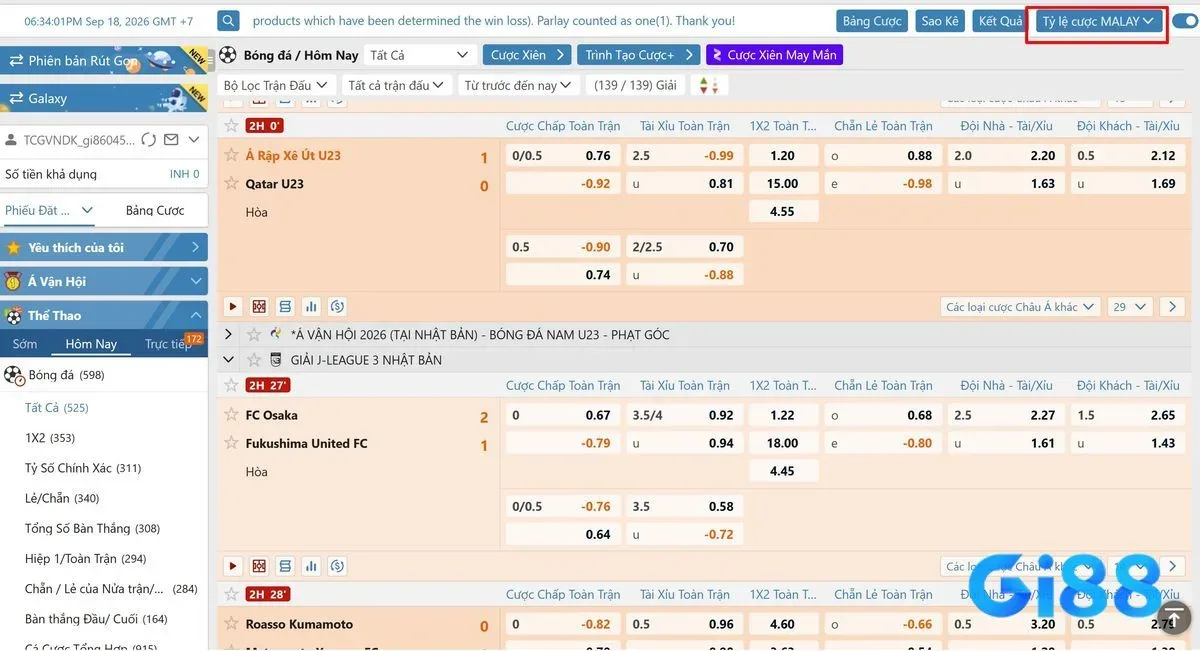Select the Tỷ Số Chính Xác (311) market
1200x651 pixels.
(83, 468)
